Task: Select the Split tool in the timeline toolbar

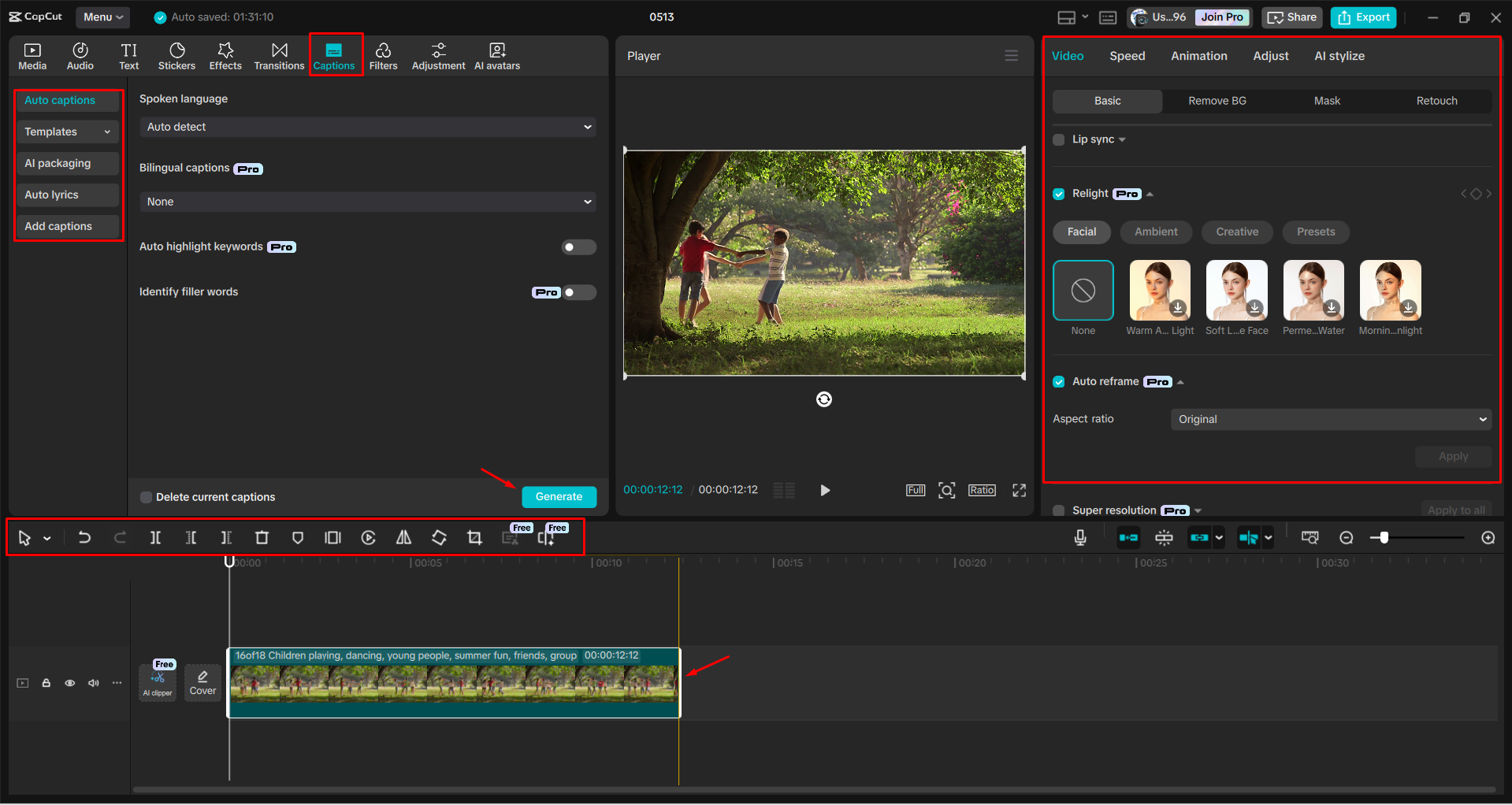Action: click(x=155, y=537)
